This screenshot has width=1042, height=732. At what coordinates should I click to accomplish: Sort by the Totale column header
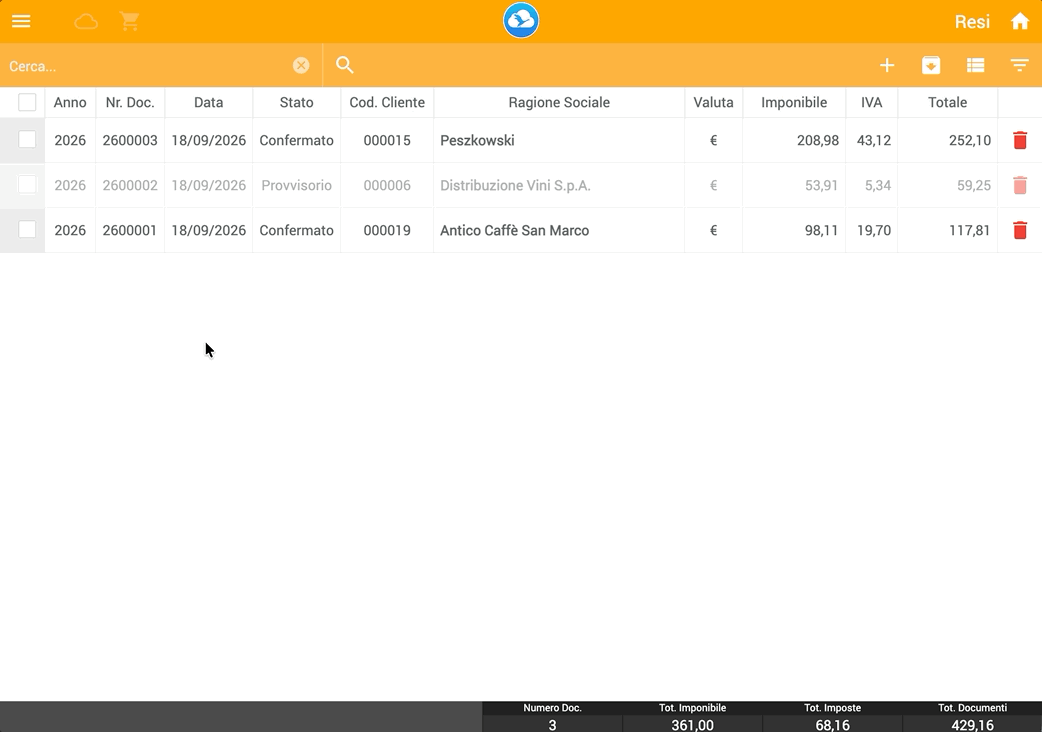(948, 102)
